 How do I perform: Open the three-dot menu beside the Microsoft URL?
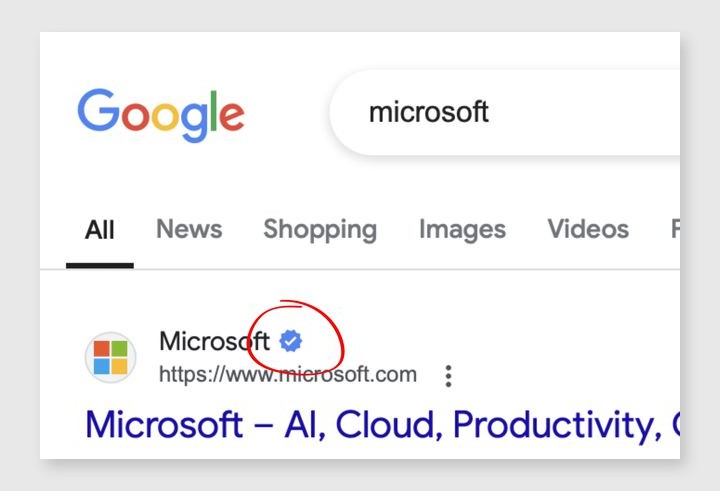coord(448,376)
